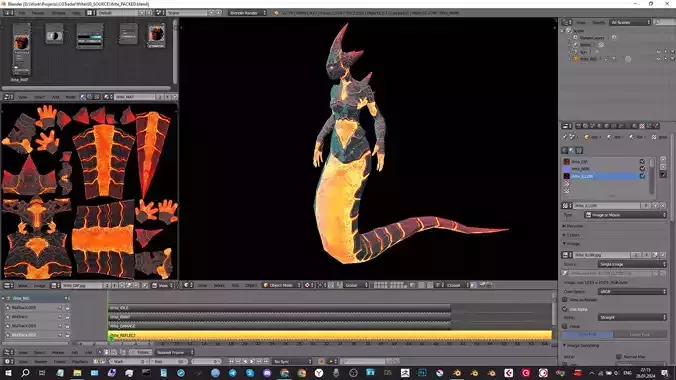Expand the Preview panel
This screenshot has width=676, height=380.
(x=574, y=226)
